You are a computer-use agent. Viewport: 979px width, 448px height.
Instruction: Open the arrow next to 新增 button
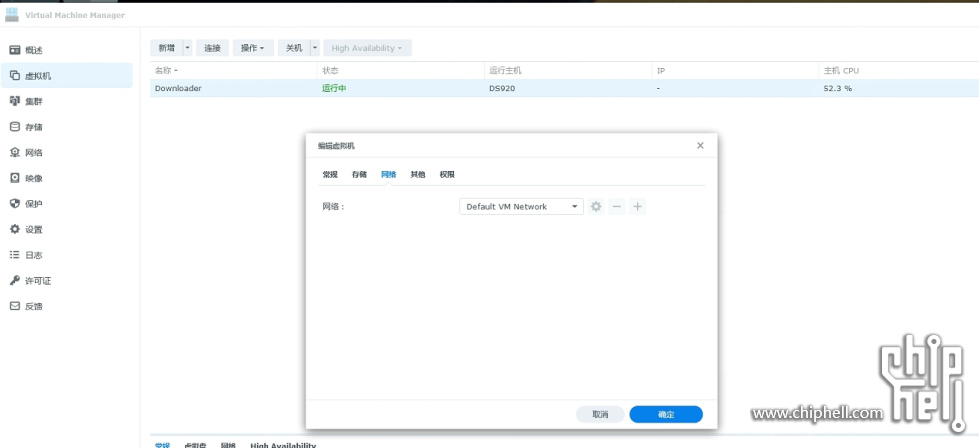click(x=187, y=48)
